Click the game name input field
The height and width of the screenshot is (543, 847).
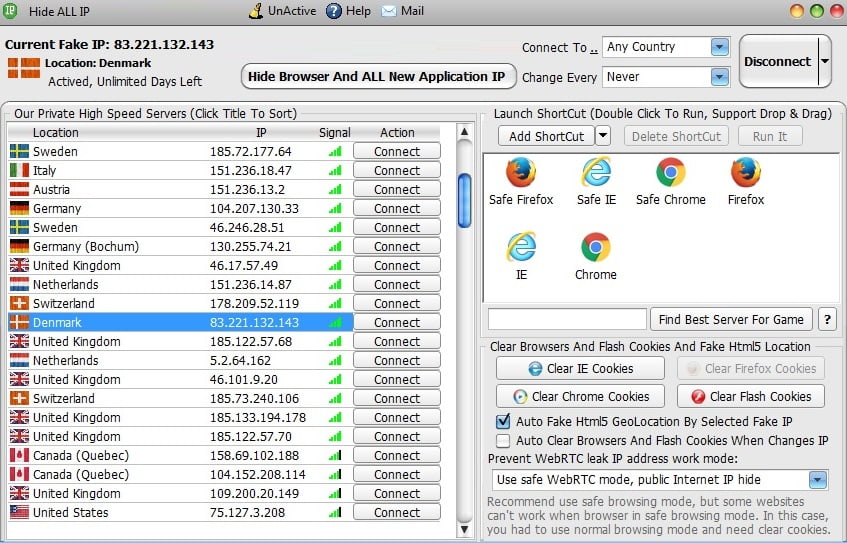coord(567,319)
